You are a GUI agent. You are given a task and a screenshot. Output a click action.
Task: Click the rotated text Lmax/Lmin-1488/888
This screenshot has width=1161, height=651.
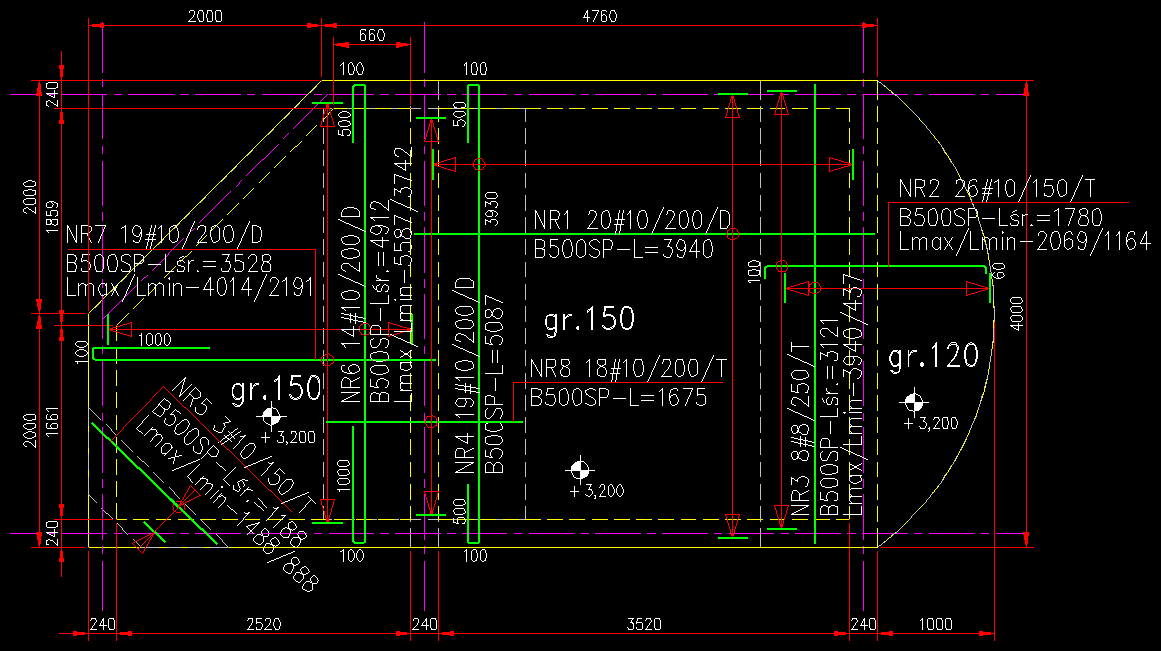click(x=228, y=508)
